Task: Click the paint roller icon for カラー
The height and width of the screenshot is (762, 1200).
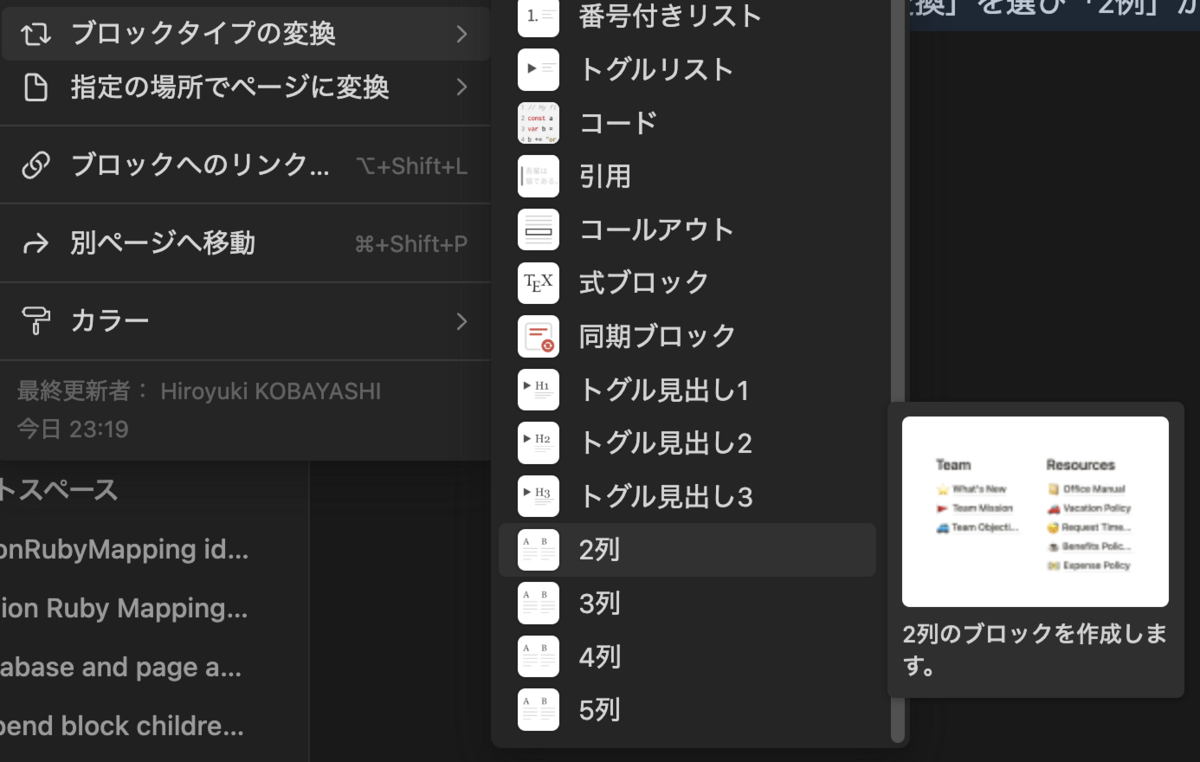Action: 36,321
